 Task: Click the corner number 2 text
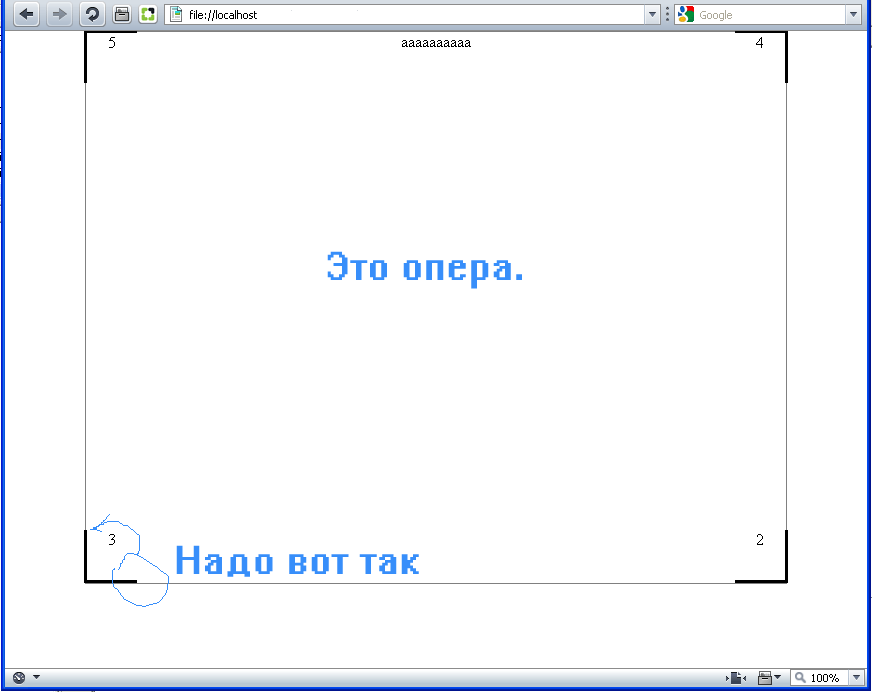pyautogui.click(x=760, y=540)
